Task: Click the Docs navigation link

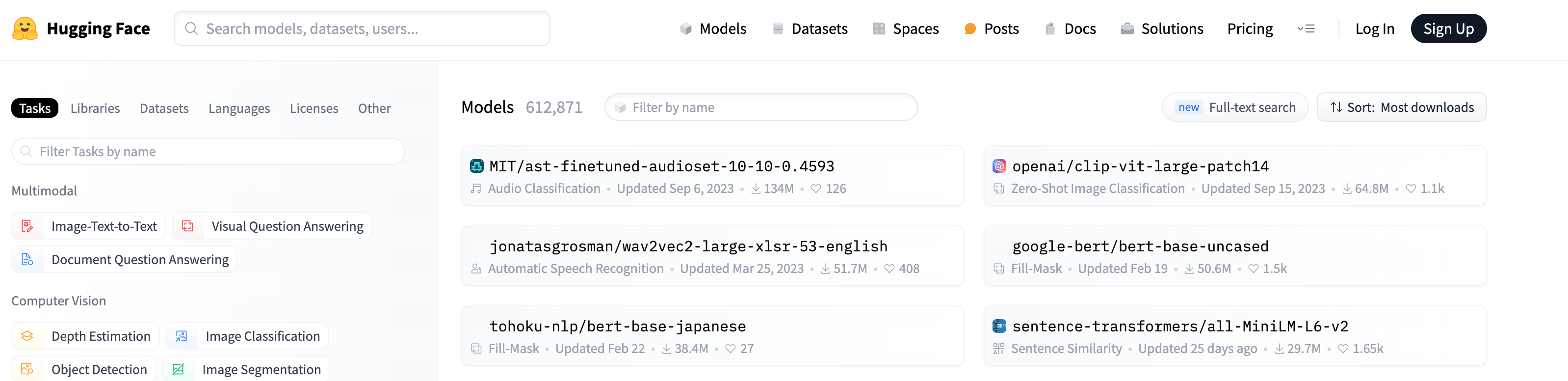Action: click(x=1070, y=28)
